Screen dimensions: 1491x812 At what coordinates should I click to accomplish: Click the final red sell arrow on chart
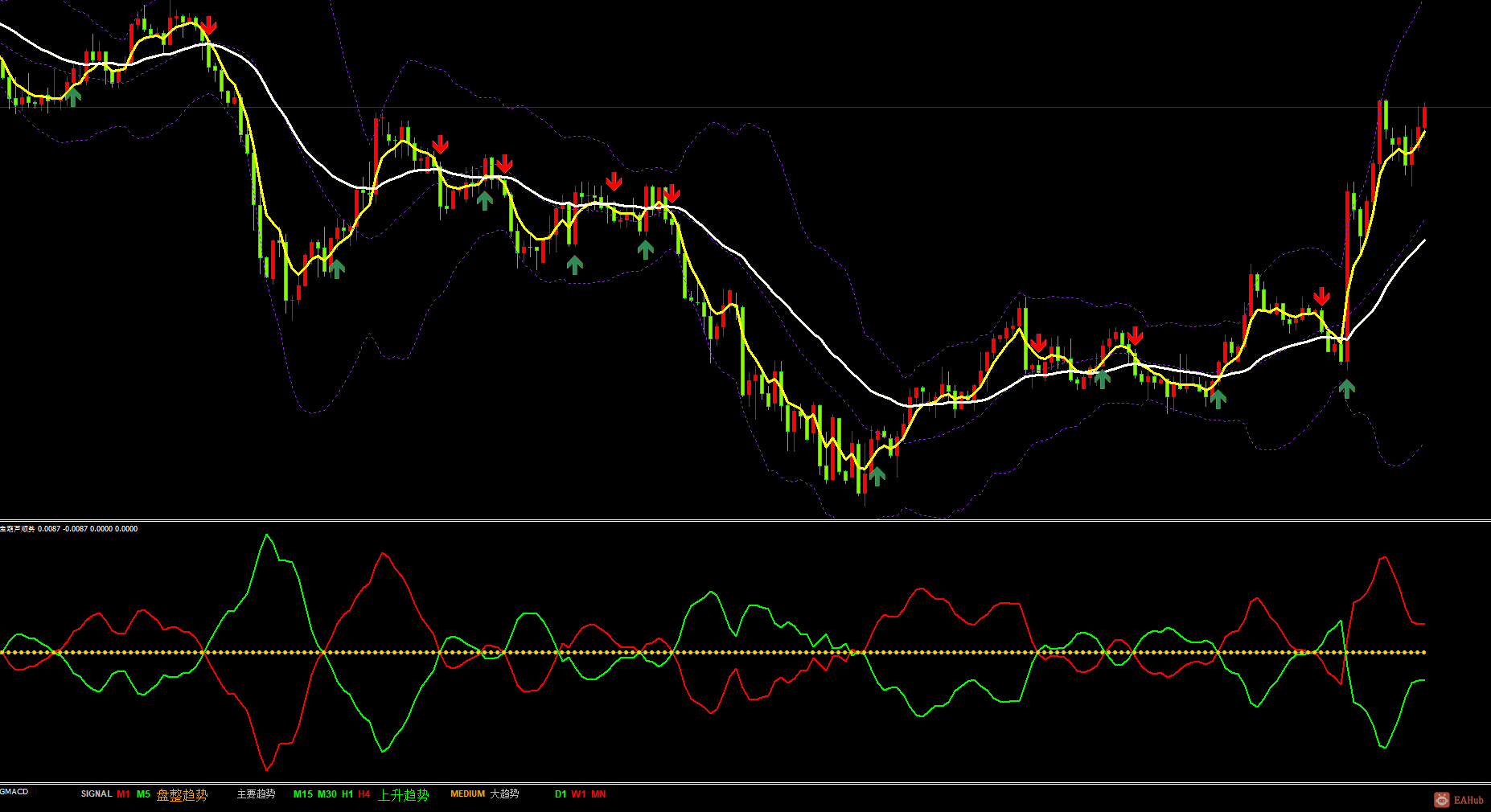point(1321,296)
